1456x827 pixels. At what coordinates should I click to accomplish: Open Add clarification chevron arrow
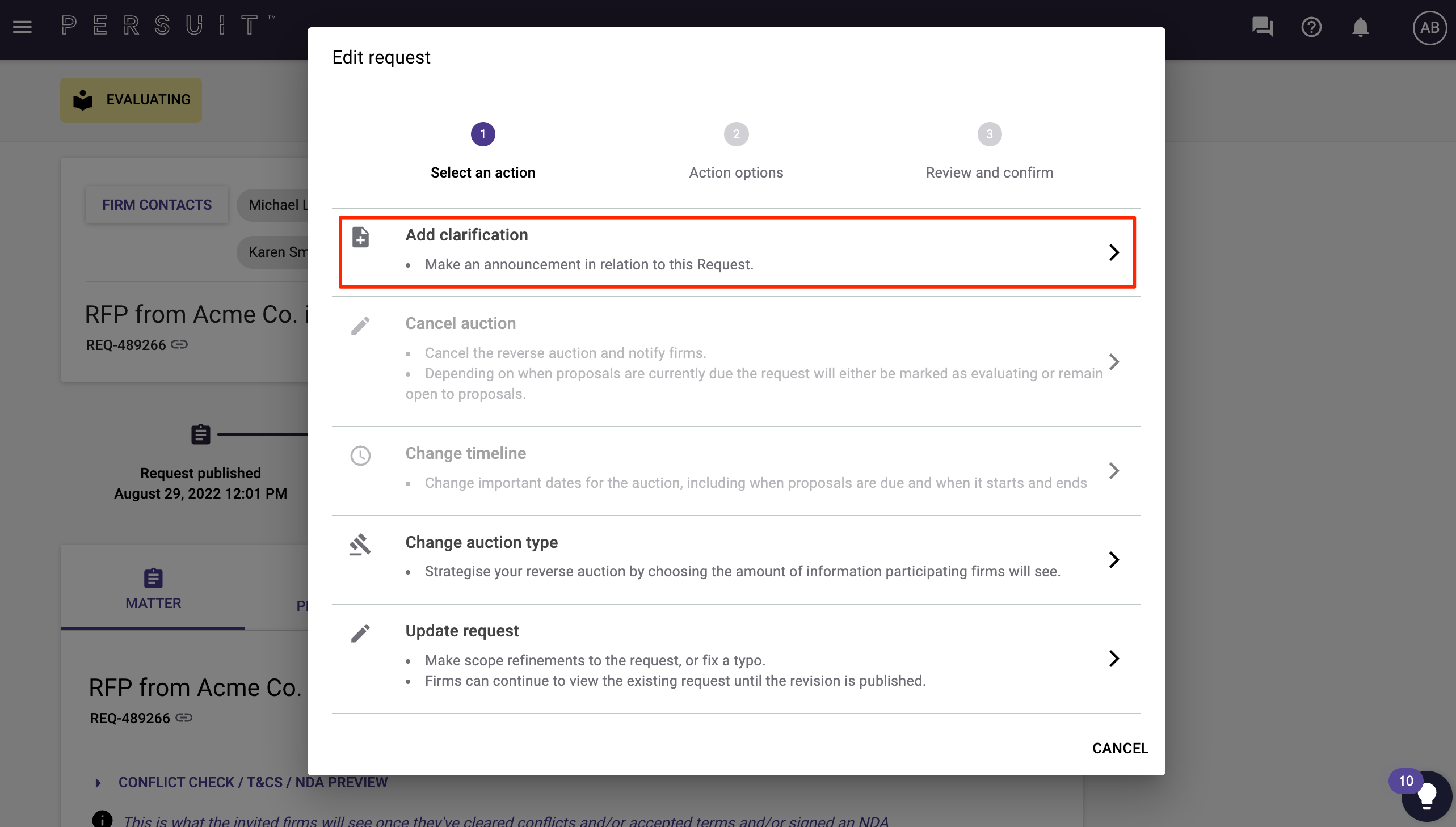[x=1113, y=252]
